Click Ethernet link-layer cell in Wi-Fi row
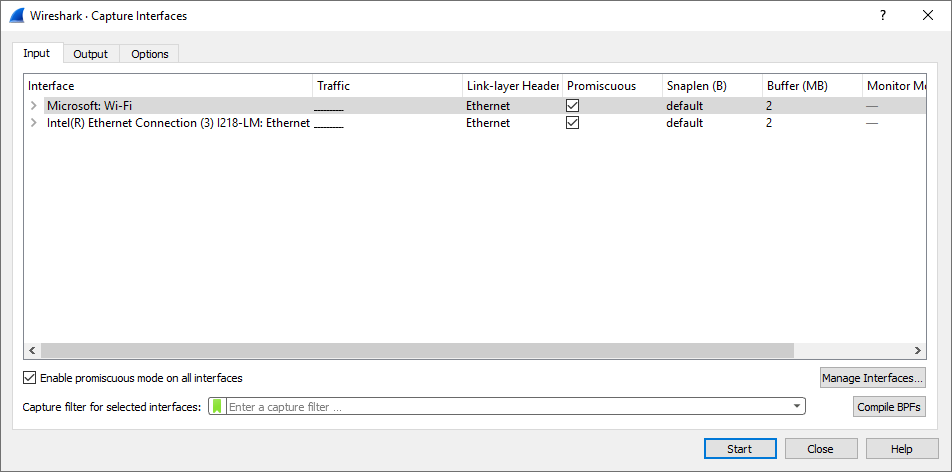 [488, 106]
